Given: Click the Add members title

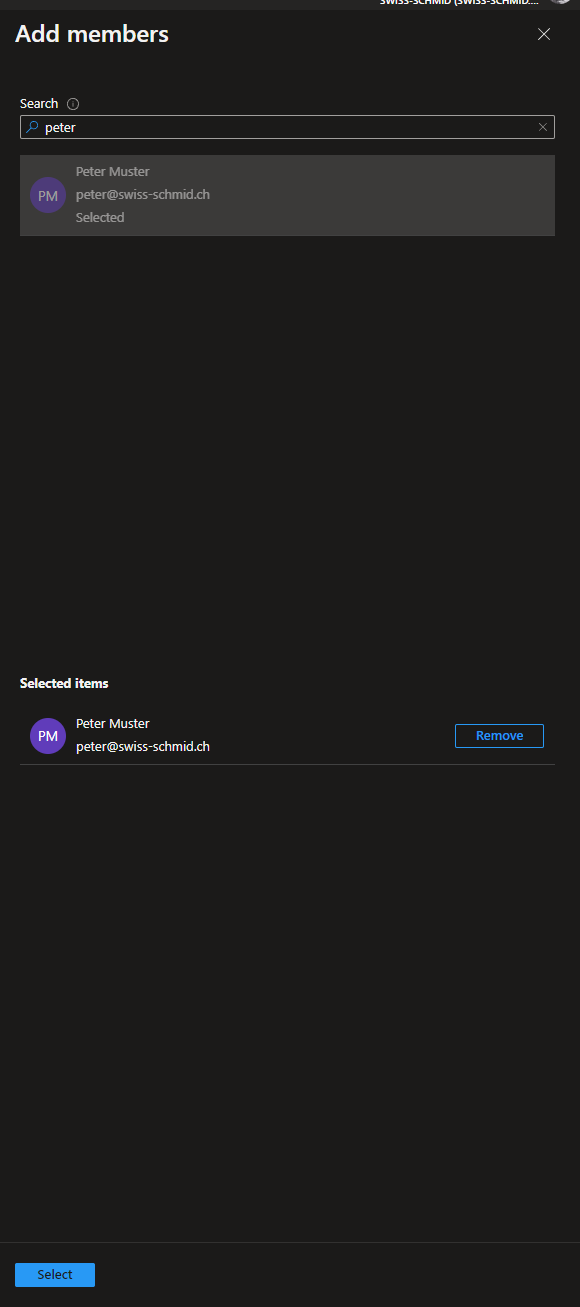Looking at the screenshot, I should pyautogui.click(x=92, y=34).
